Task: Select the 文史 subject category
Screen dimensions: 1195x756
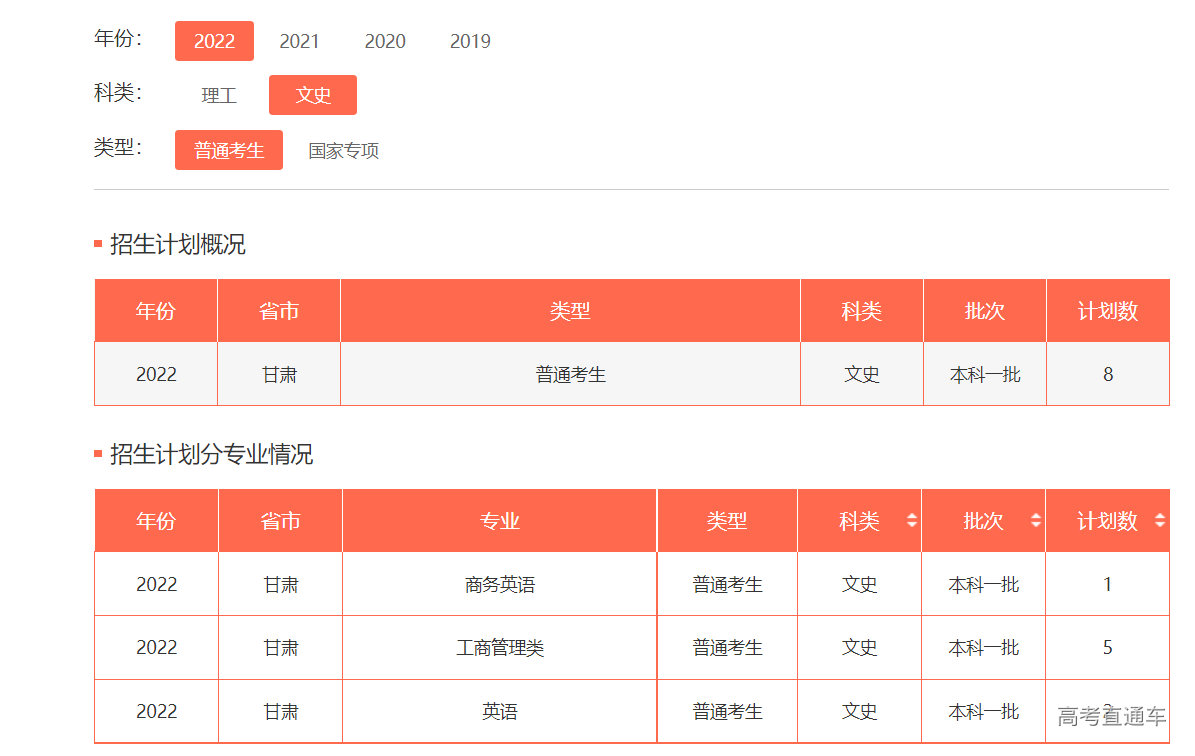Action: (313, 95)
